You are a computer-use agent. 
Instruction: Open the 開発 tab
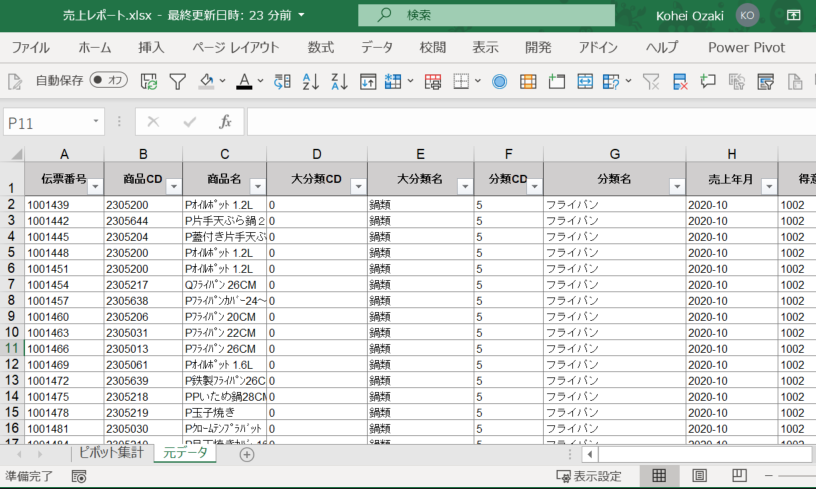pyautogui.click(x=538, y=47)
